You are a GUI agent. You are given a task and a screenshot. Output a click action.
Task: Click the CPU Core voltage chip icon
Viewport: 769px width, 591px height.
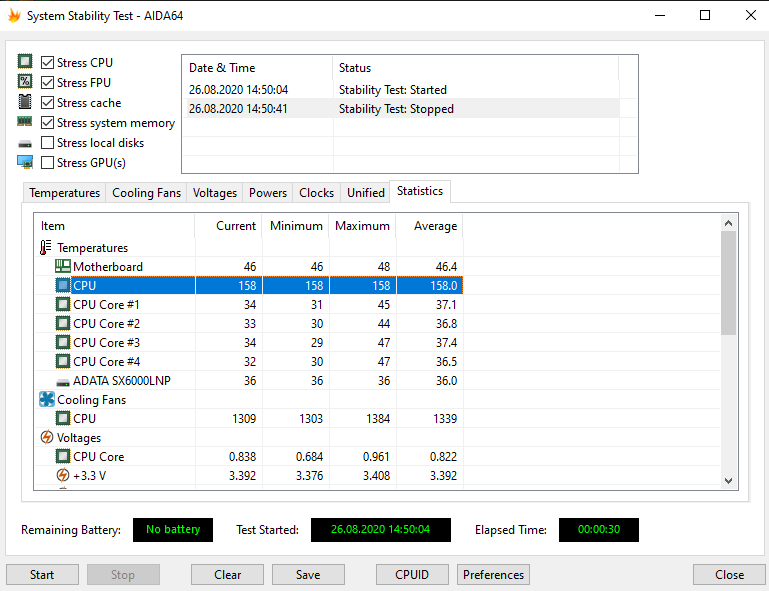[63, 457]
